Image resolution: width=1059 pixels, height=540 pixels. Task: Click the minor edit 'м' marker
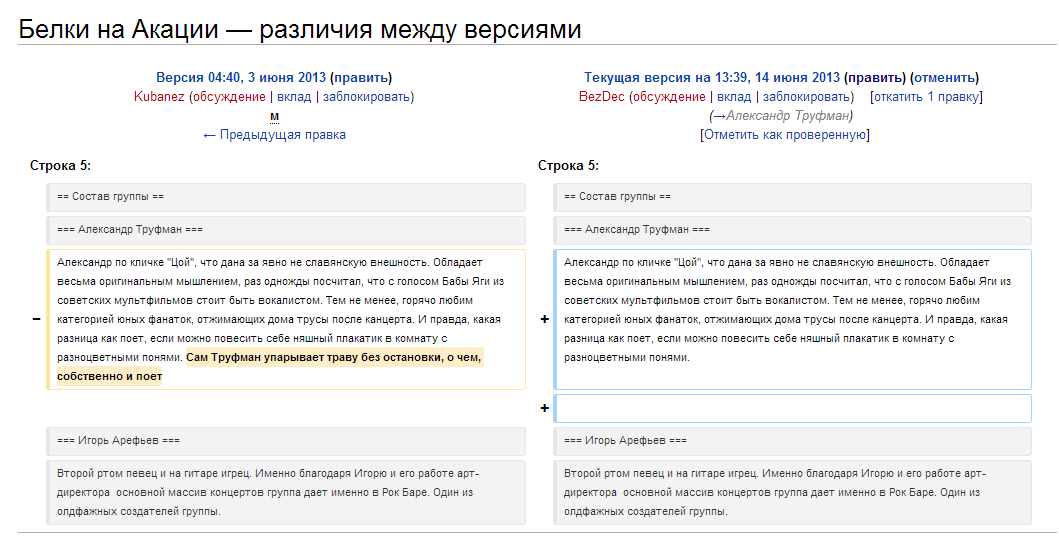click(x=274, y=116)
